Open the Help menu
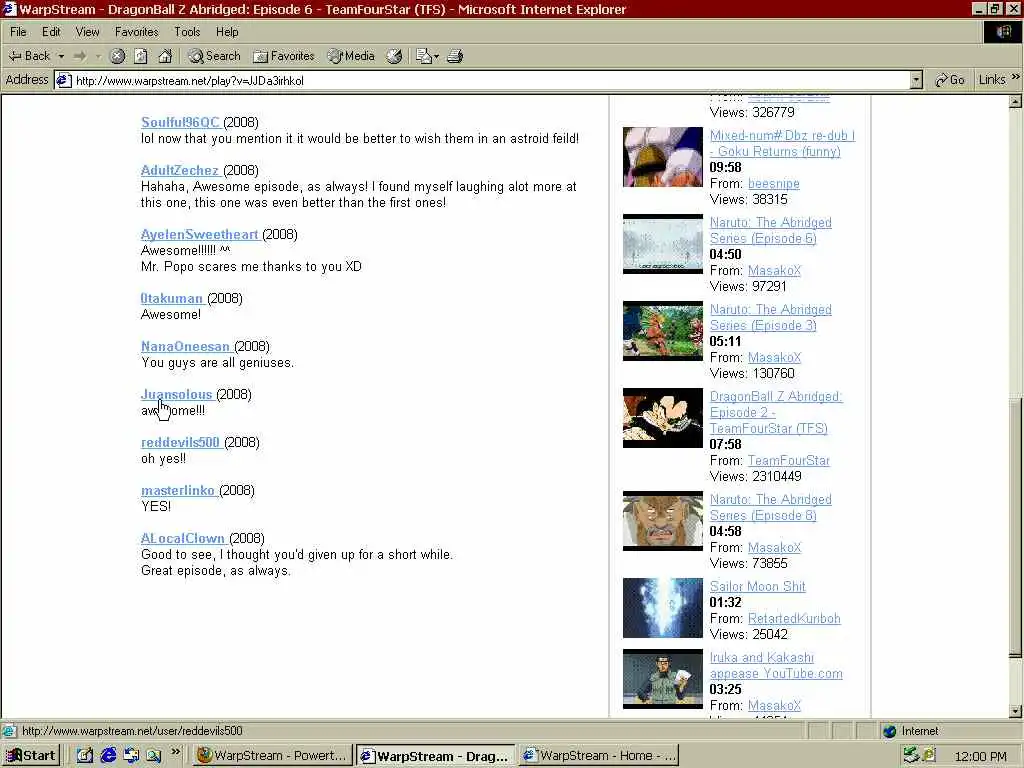The image size is (1024, 768). click(x=227, y=32)
